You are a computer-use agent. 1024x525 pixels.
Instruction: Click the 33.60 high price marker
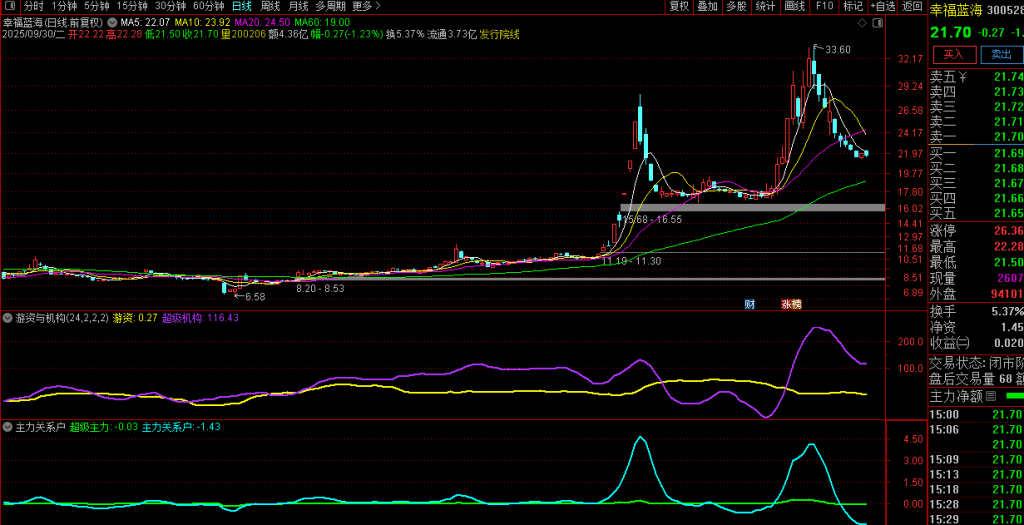pyautogui.click(x=837, y=50)
